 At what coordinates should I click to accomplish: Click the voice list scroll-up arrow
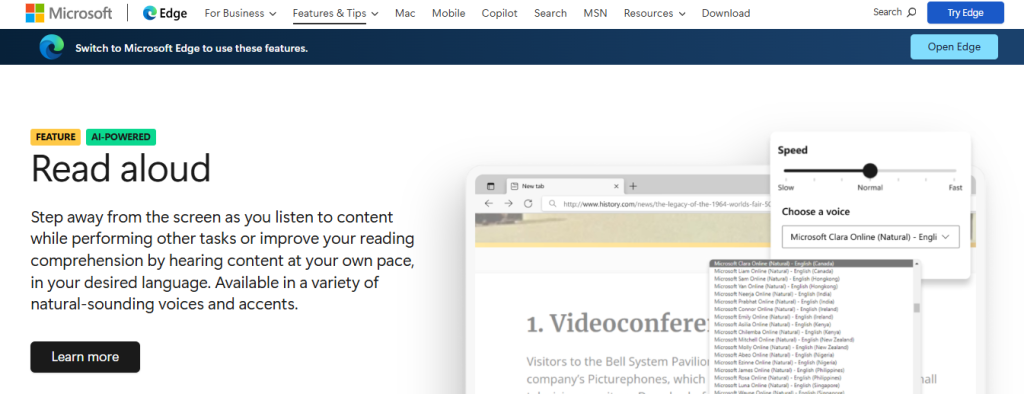point(916,263)
